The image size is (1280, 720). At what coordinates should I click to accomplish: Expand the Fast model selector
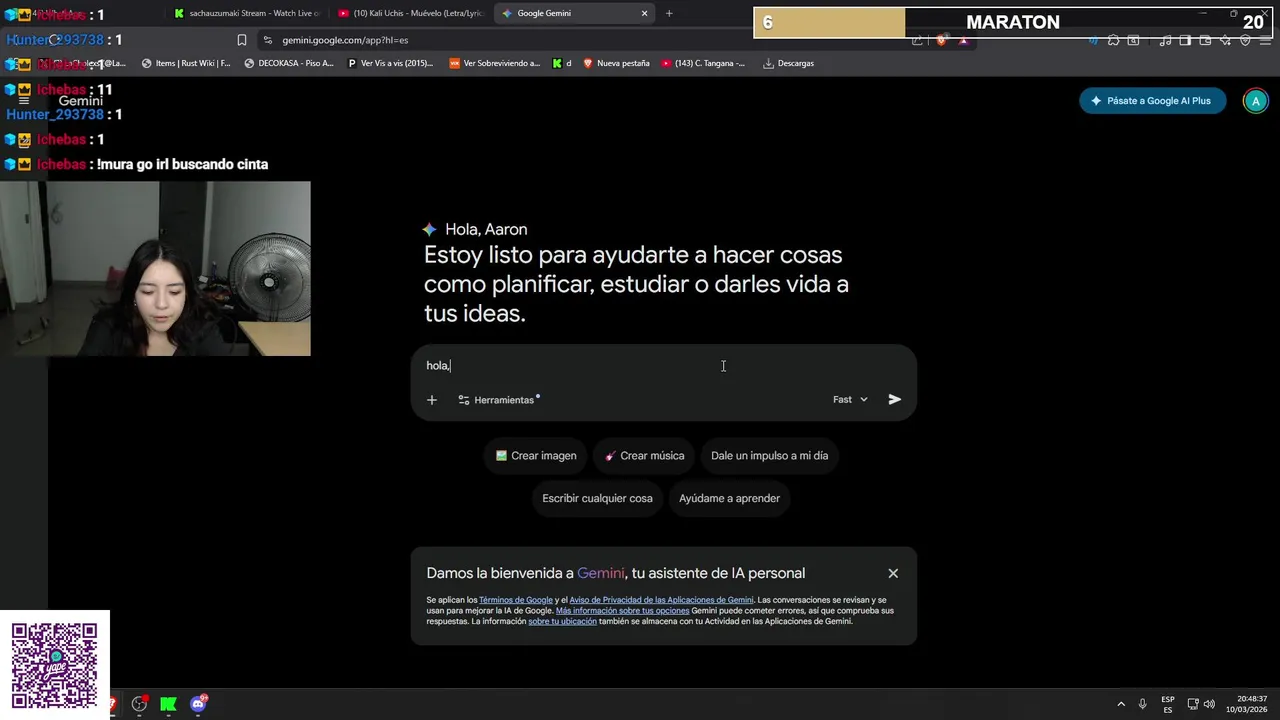click(851, 399)
